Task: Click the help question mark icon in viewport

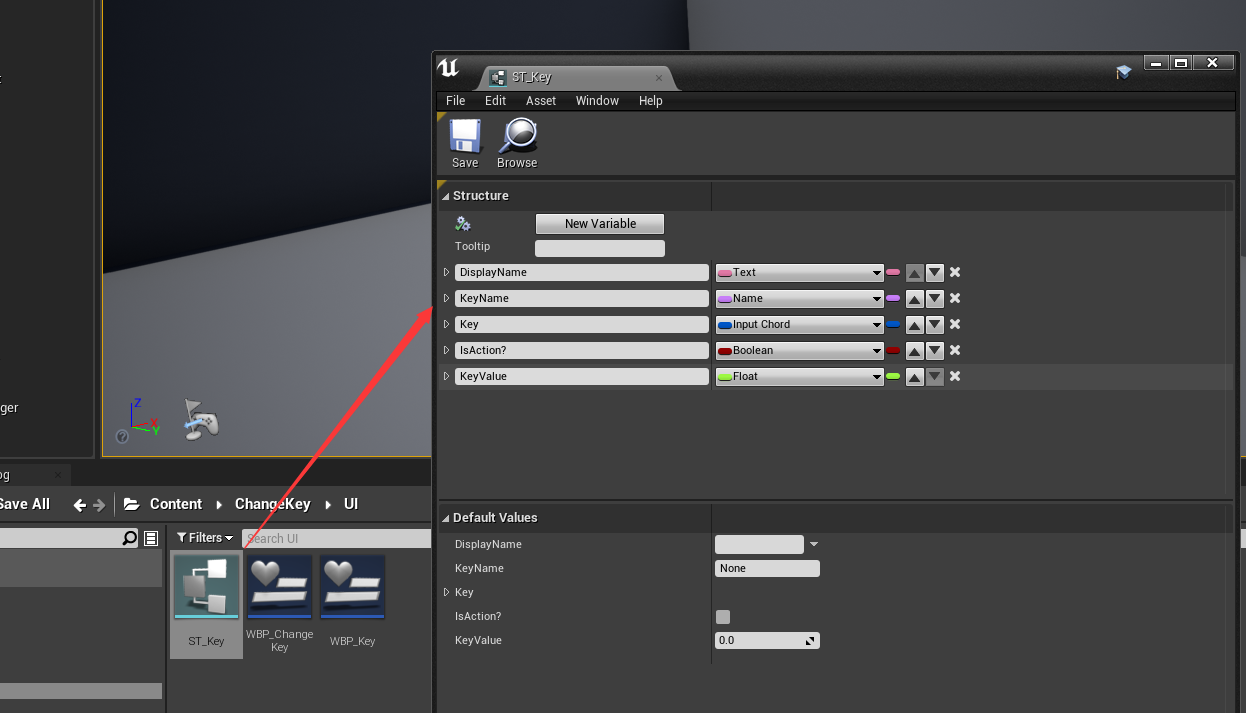Action: tap(122, 437)
